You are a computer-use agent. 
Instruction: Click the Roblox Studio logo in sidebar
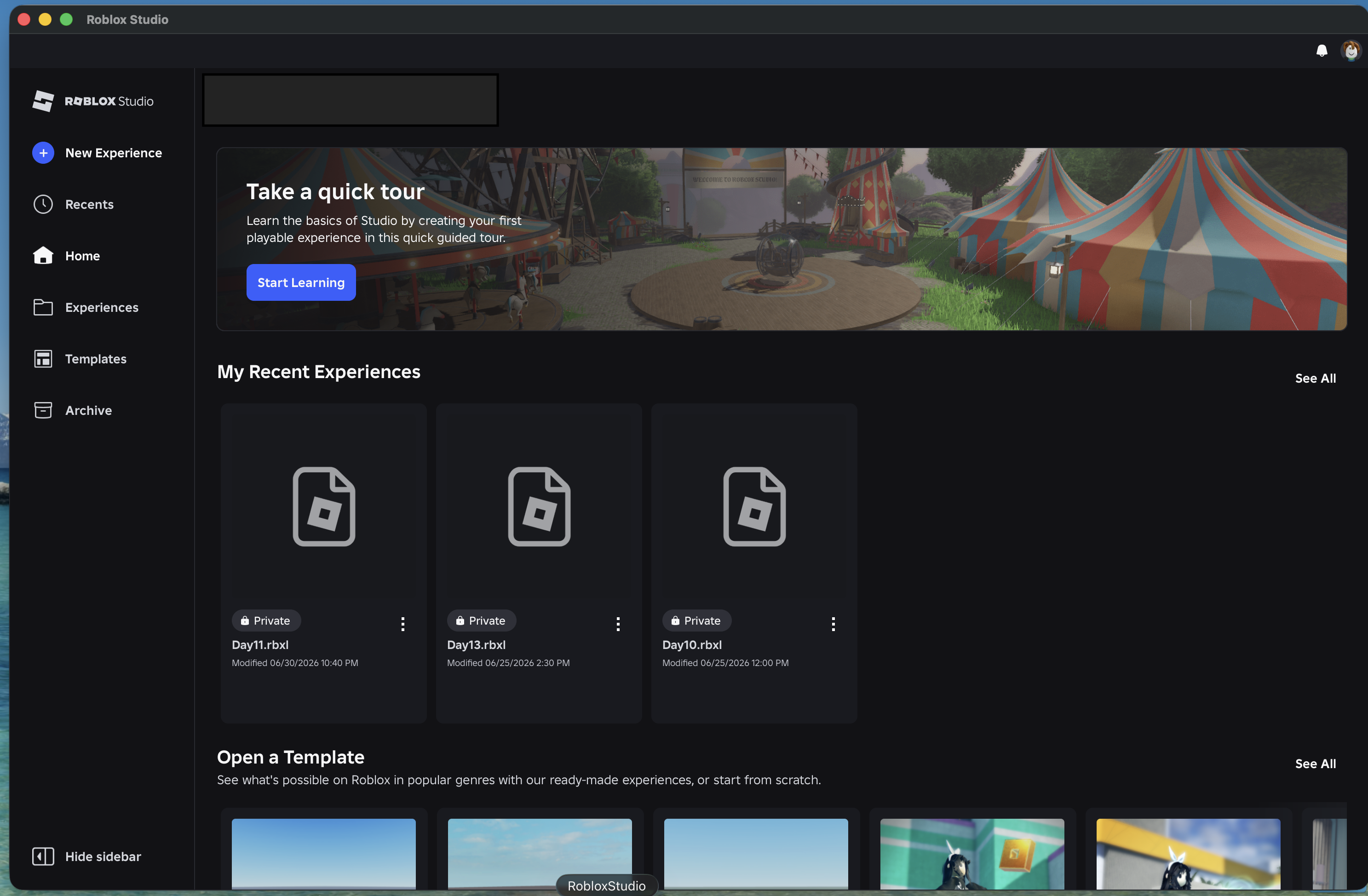[93, 101]
